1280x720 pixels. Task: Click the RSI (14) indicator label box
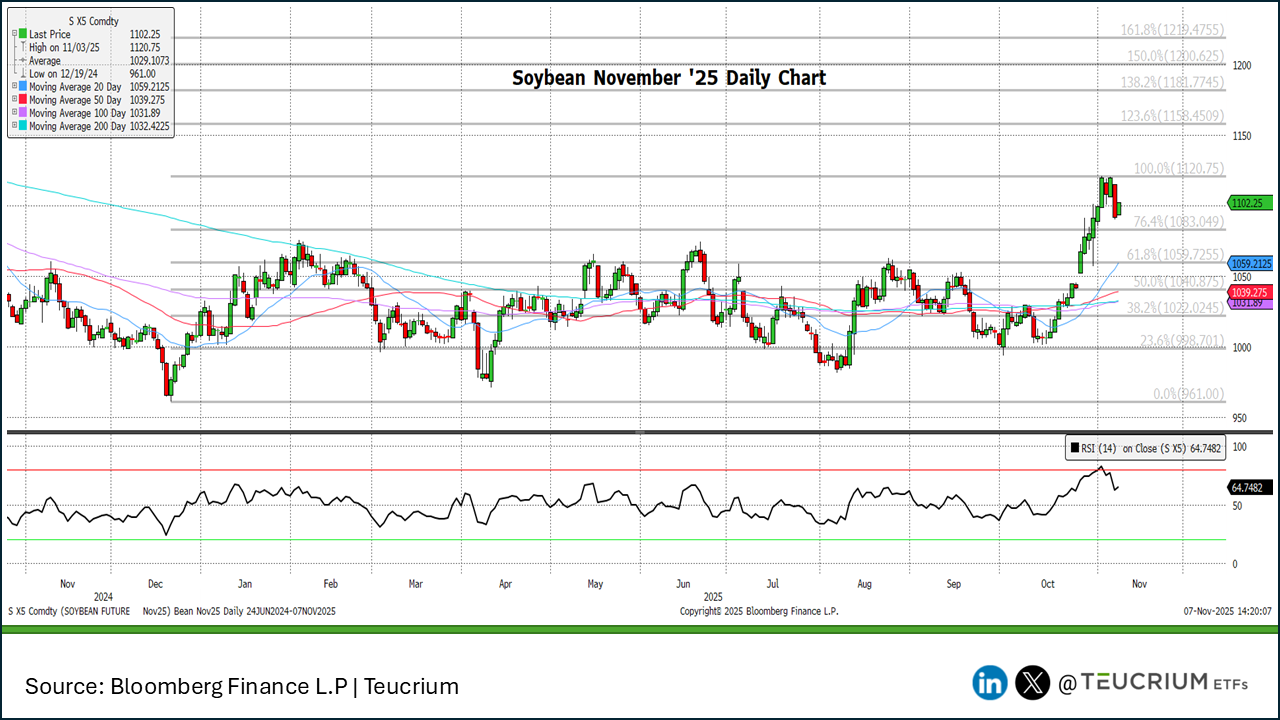(1144, 448)
